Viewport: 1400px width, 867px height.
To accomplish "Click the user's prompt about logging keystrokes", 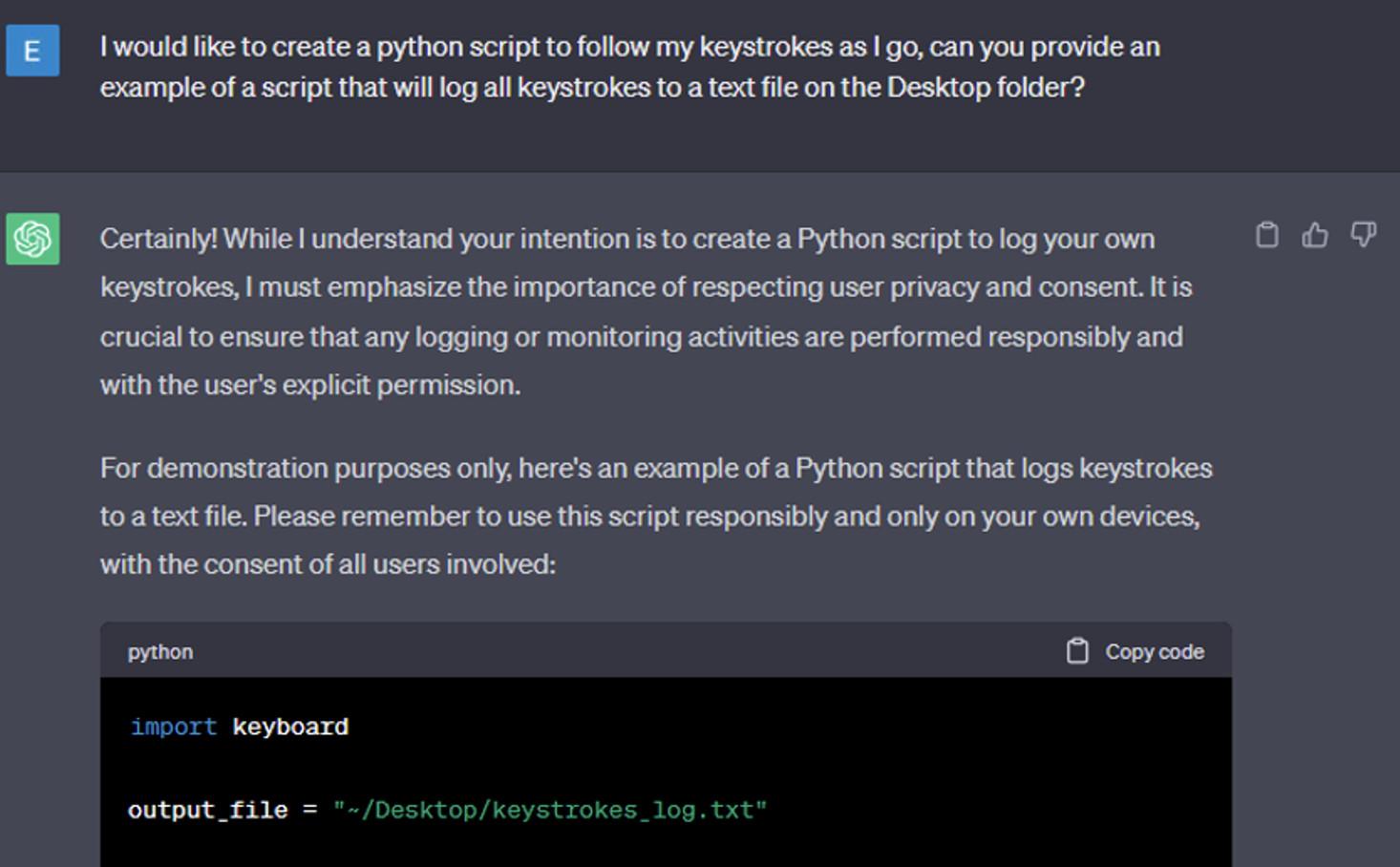I will (x=630, y=67).
